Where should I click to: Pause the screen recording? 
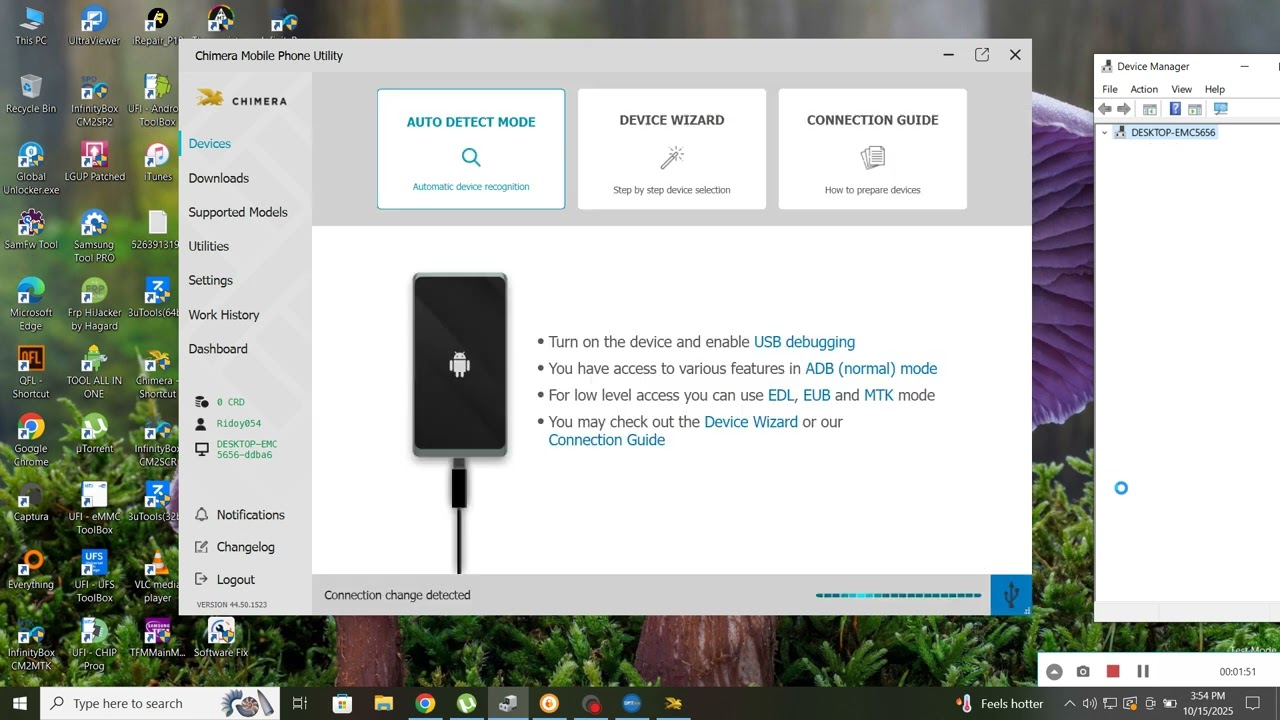click(1143, 672)
